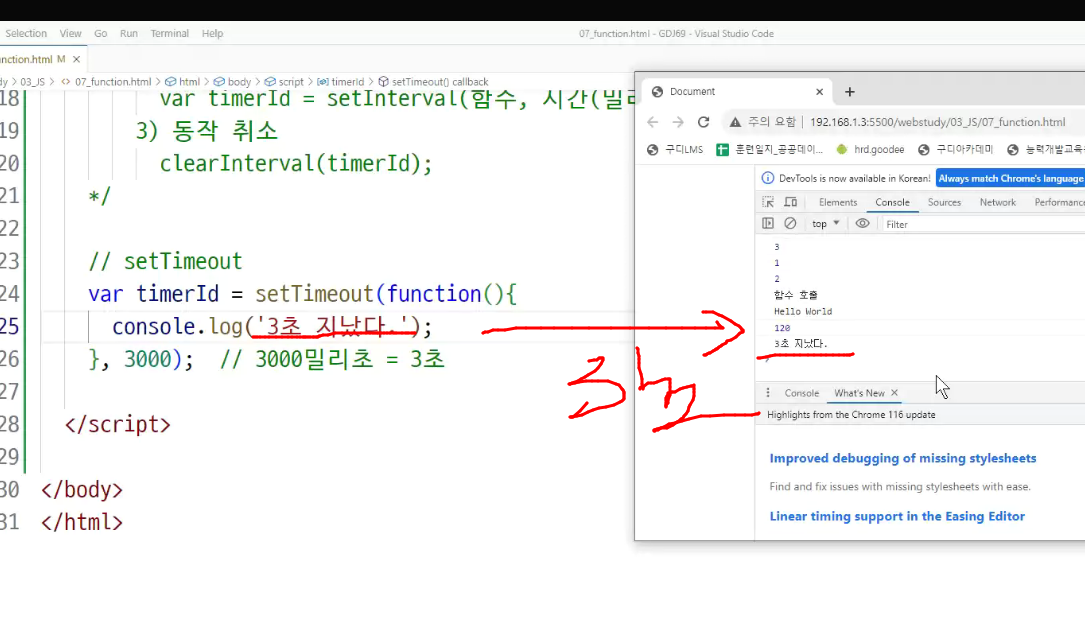Select the What's New drawer tab
Image resolution: width=1085 pixels, height=628 pixels.
[x=859, y=393]
